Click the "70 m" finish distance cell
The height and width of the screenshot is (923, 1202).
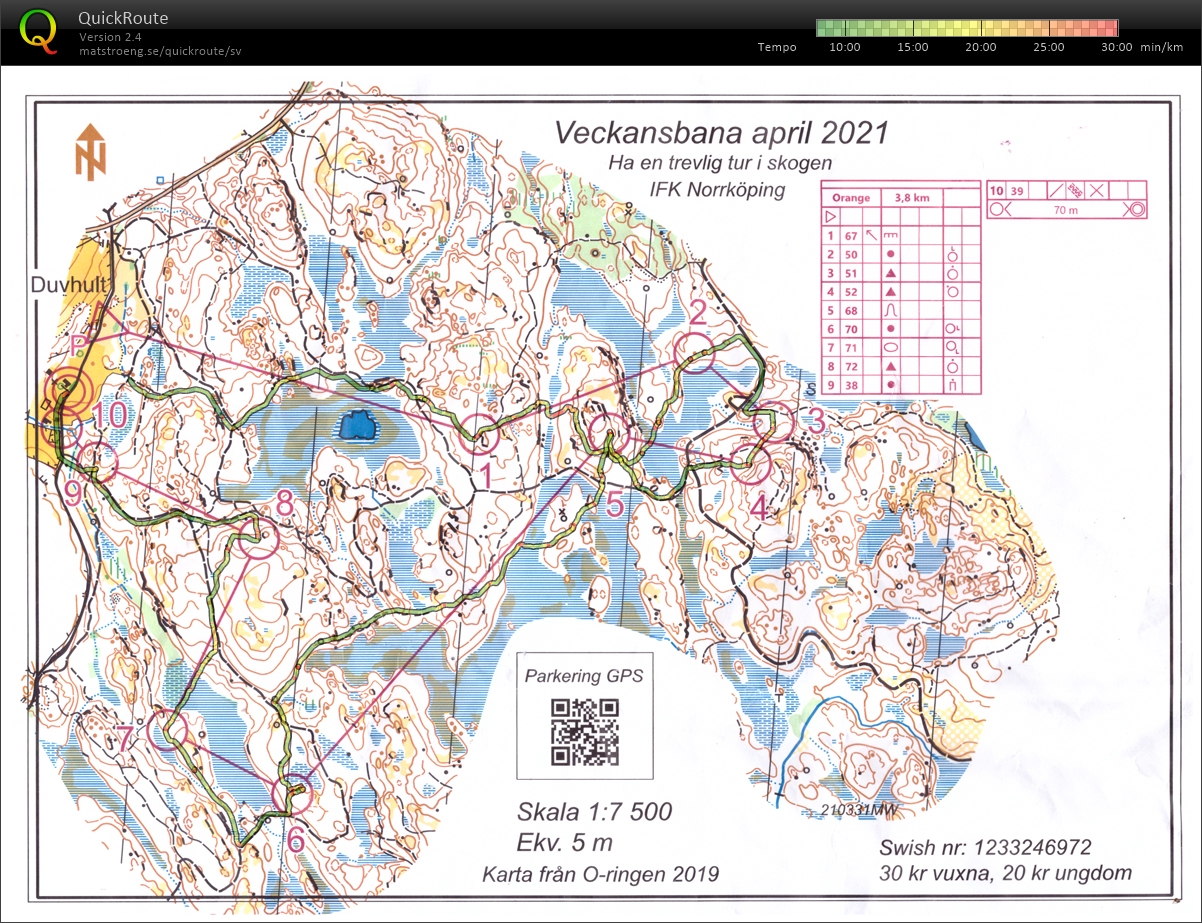tap(1069, 209)
